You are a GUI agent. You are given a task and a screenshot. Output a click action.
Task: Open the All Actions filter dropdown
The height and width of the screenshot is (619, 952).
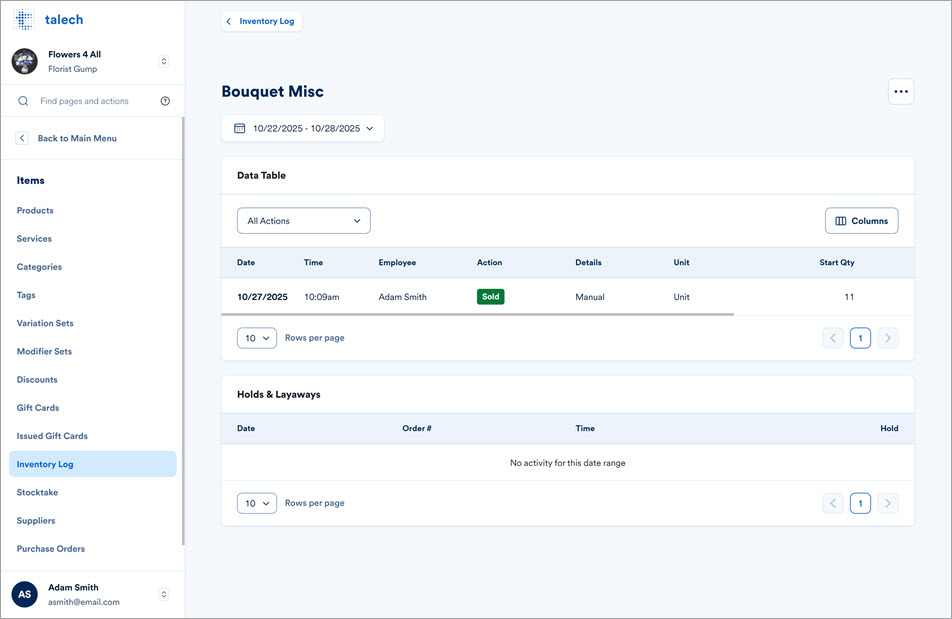tap(304, 221)
